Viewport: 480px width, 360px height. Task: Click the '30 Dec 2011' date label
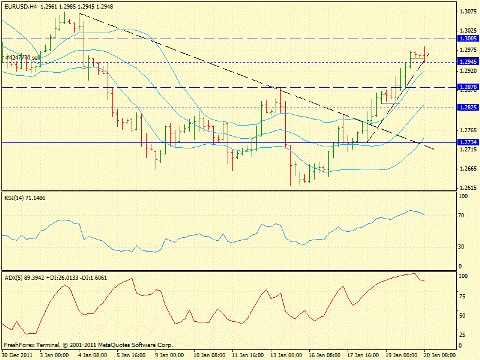tap(17, 355)
